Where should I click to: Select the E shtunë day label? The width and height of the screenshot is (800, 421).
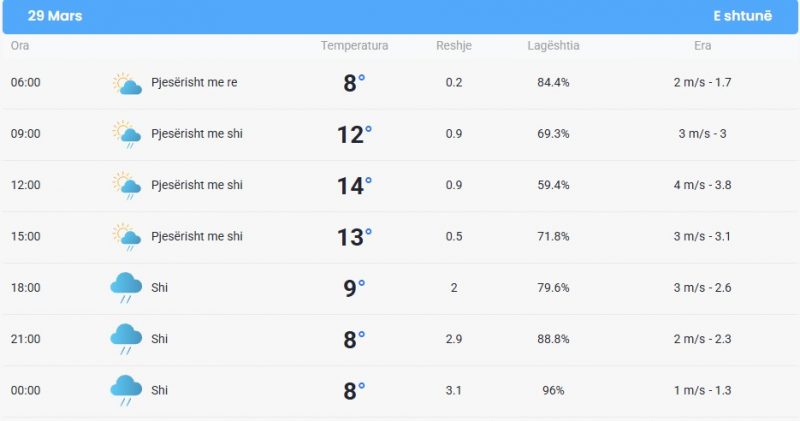pos(742,16)
